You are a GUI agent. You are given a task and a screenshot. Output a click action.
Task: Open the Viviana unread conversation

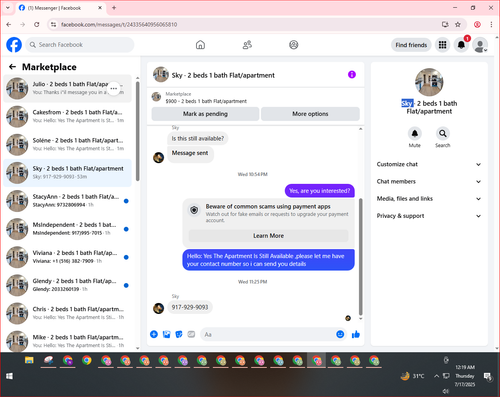coord(67,257)
